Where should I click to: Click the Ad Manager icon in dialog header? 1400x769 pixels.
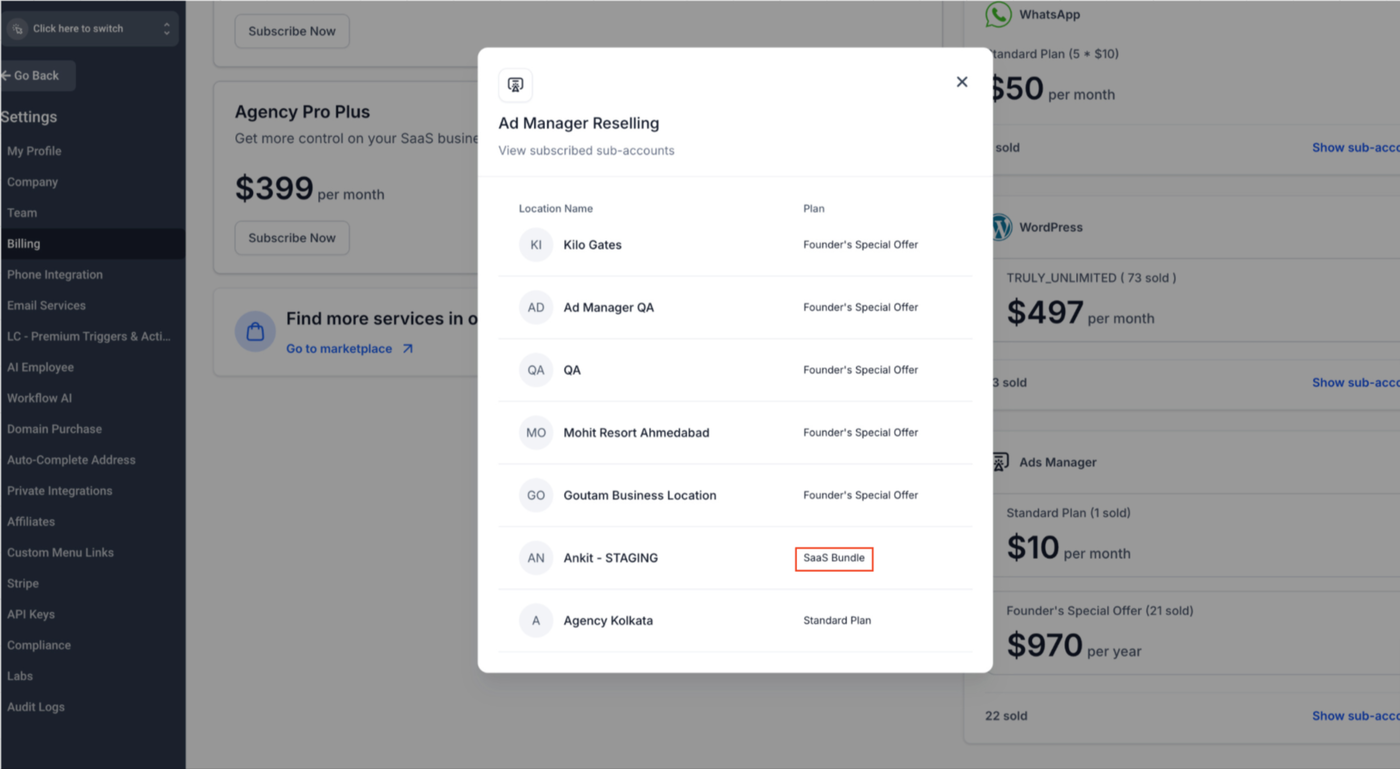pos(515,85)
